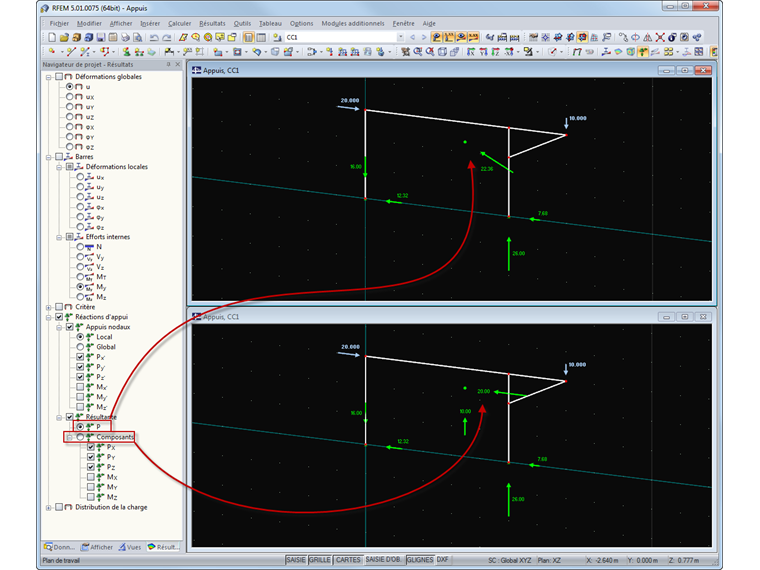Click the new node tool icon
Screen dimensions: 760x570
coord(52,51)
